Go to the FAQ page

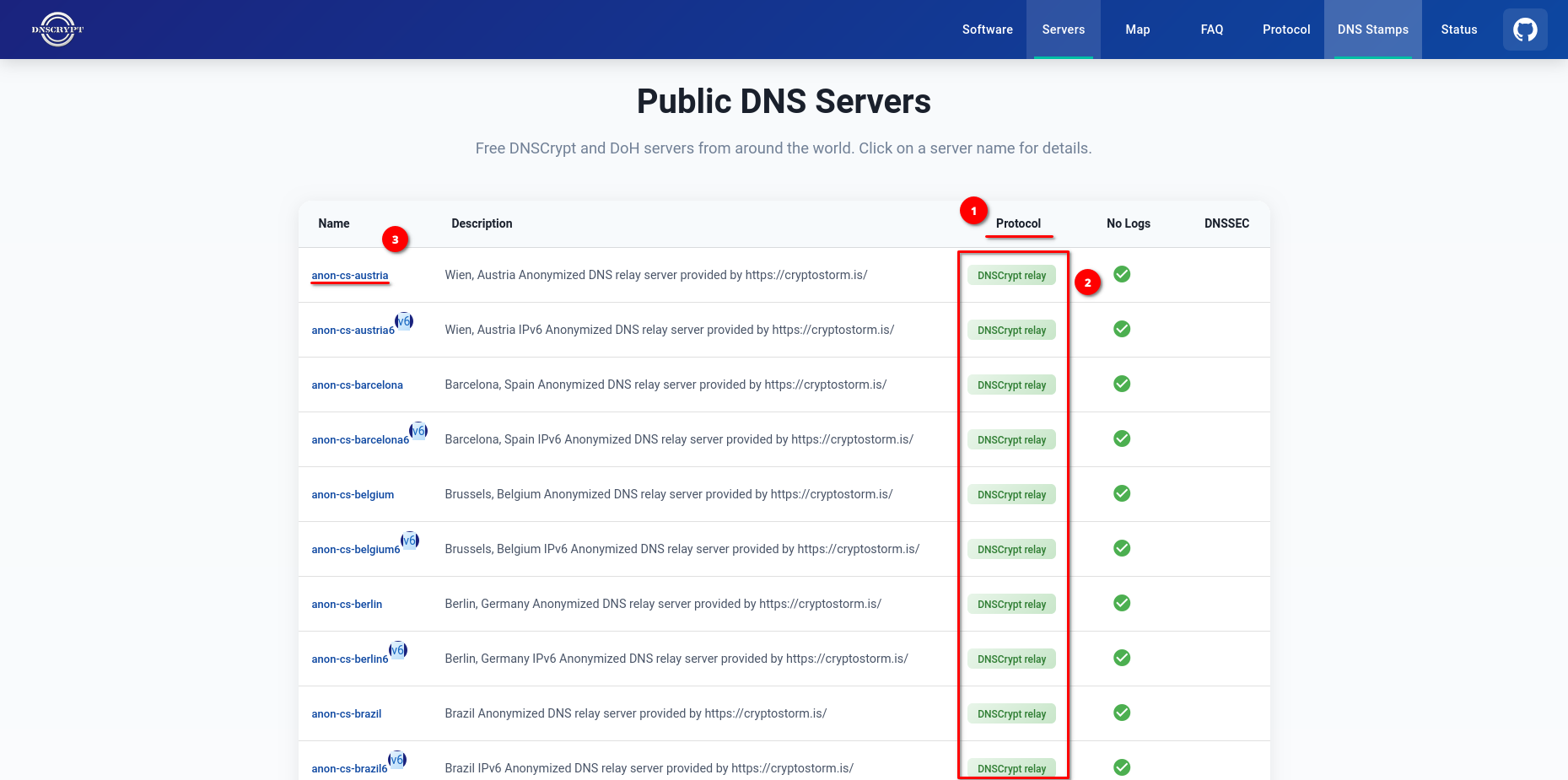click(1212, 30)
